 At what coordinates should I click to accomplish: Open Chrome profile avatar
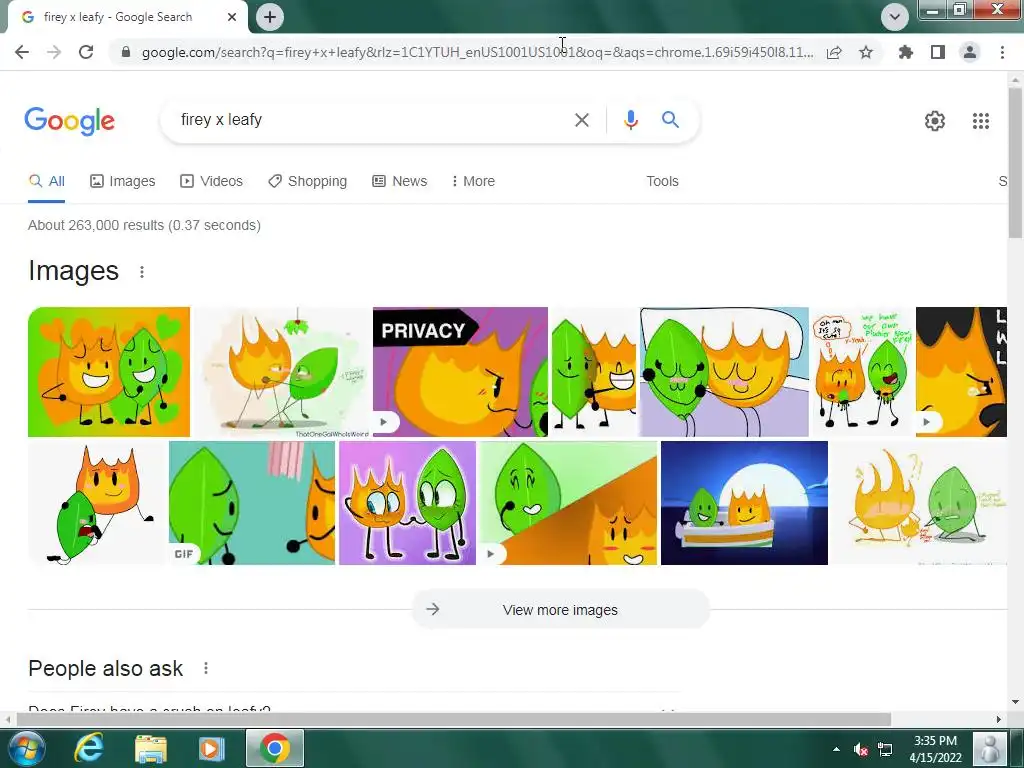(x=970, y=52)
